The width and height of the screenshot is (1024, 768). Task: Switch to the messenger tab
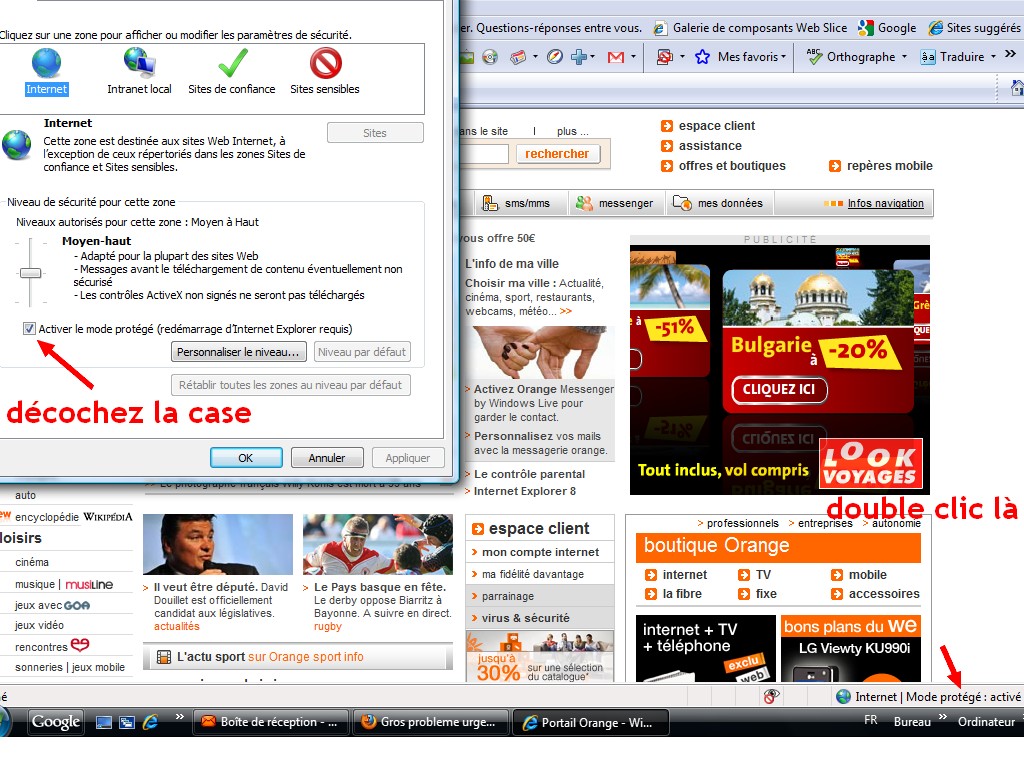(615, 203)
